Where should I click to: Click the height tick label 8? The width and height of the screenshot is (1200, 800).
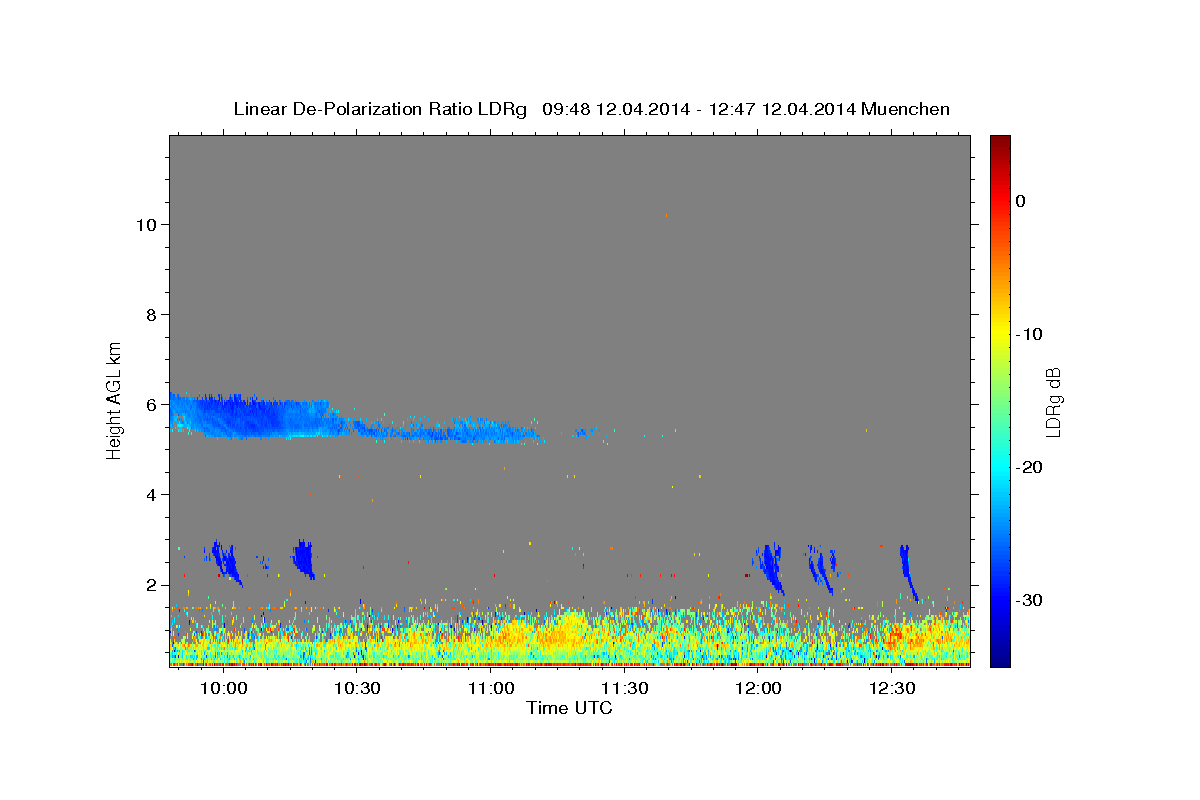150,315
